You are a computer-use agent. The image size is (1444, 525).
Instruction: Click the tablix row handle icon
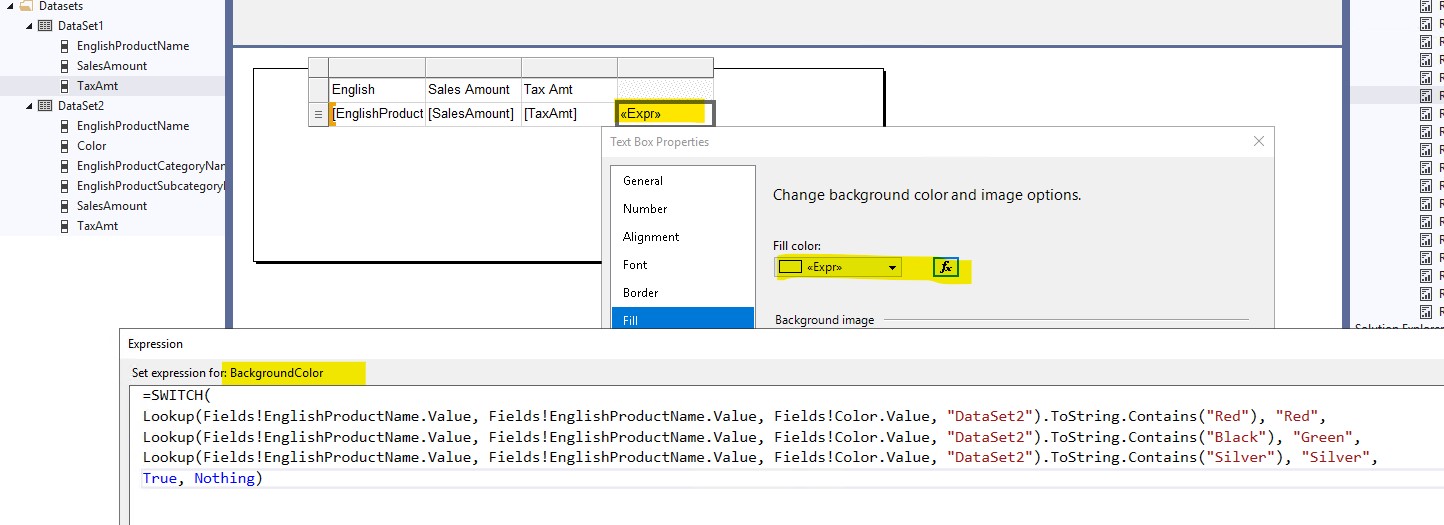319,114
